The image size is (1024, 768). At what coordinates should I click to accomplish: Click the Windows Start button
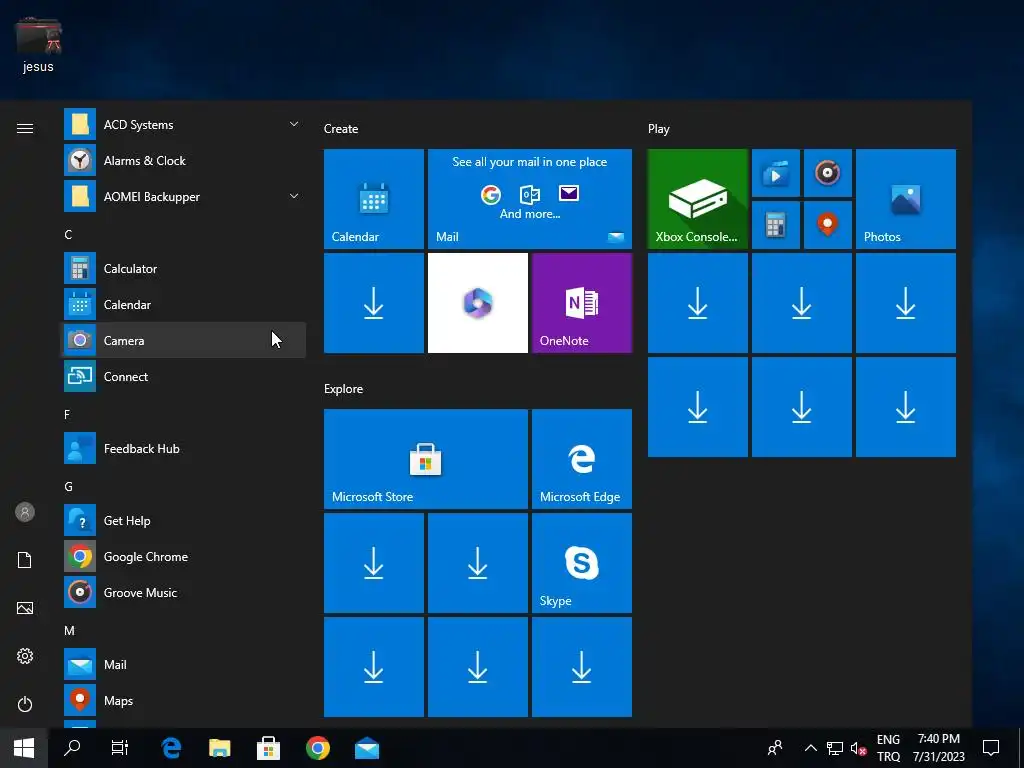pos(24,748)
